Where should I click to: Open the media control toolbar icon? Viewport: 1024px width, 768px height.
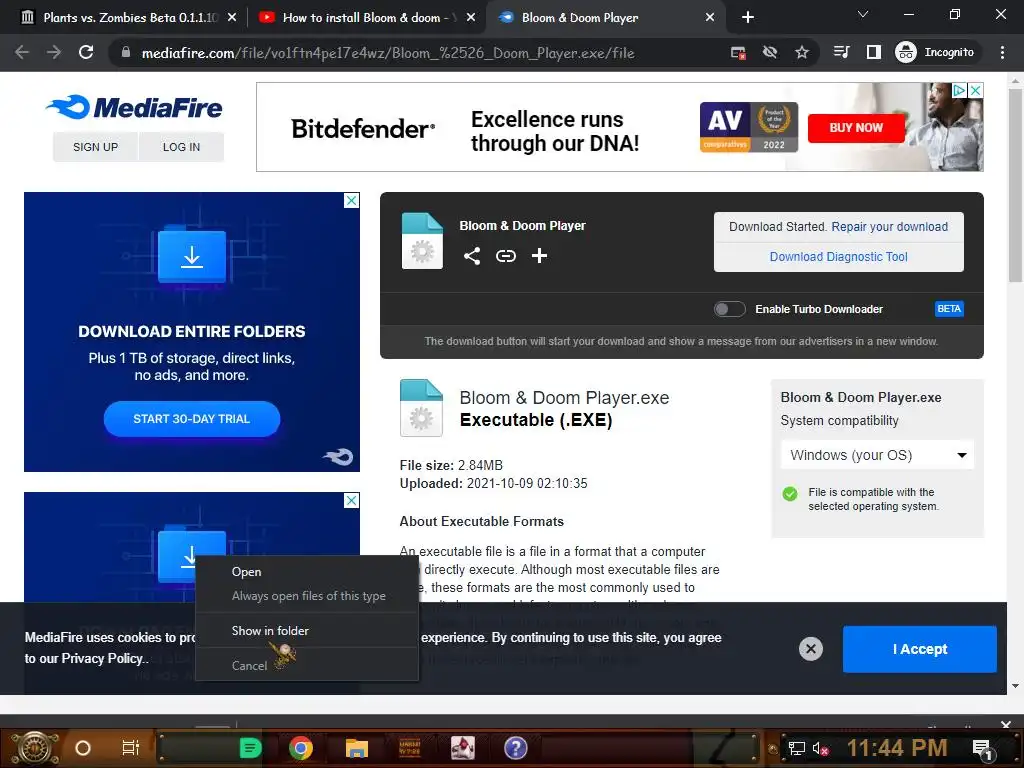click(841, 52)
